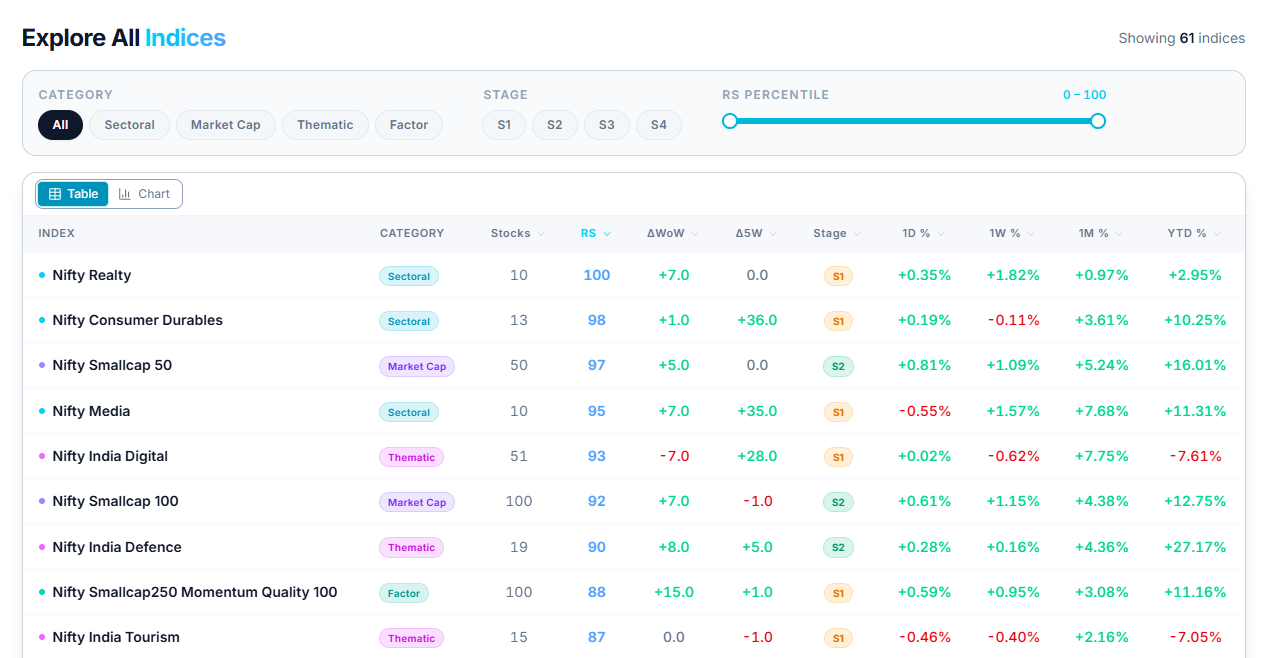This screenshot has width=1276, height=658.
Task: Open the Nifty Consumer Durables index
Action: [138, 320]
